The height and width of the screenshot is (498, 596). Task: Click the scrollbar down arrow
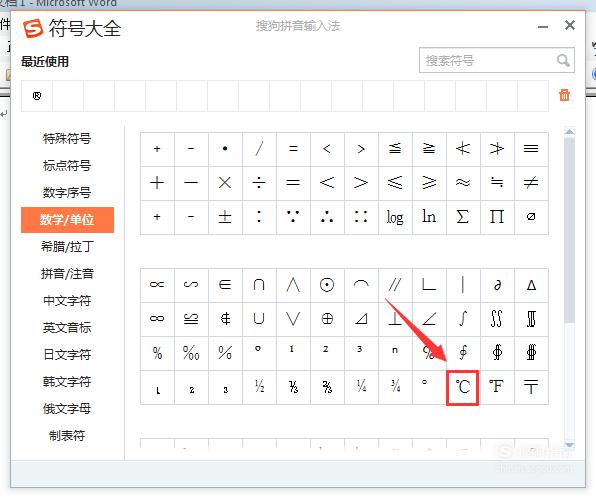(x=569, y=444)
